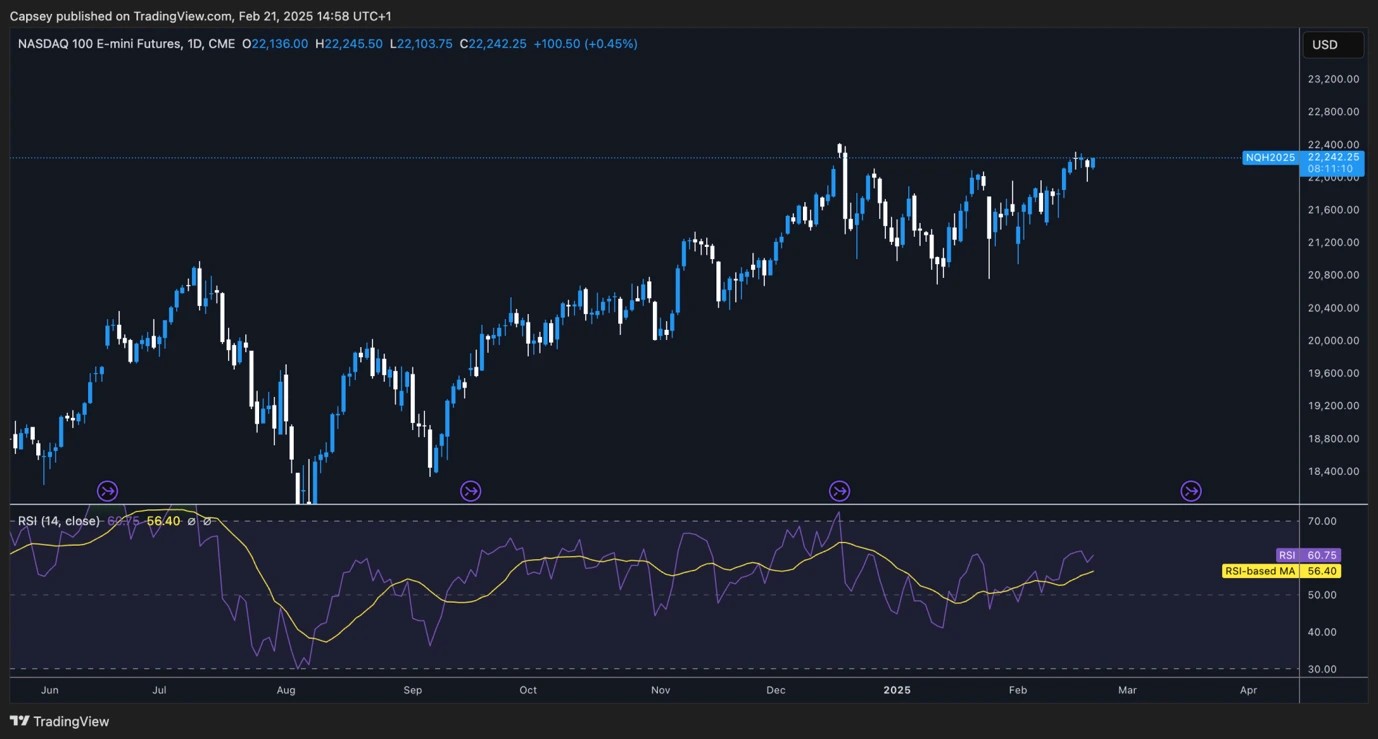The width and height of the screenshot is (1378, 739).
Task: Click the first Ø symbol in the RSI legend
Action: tap(190, 520)
